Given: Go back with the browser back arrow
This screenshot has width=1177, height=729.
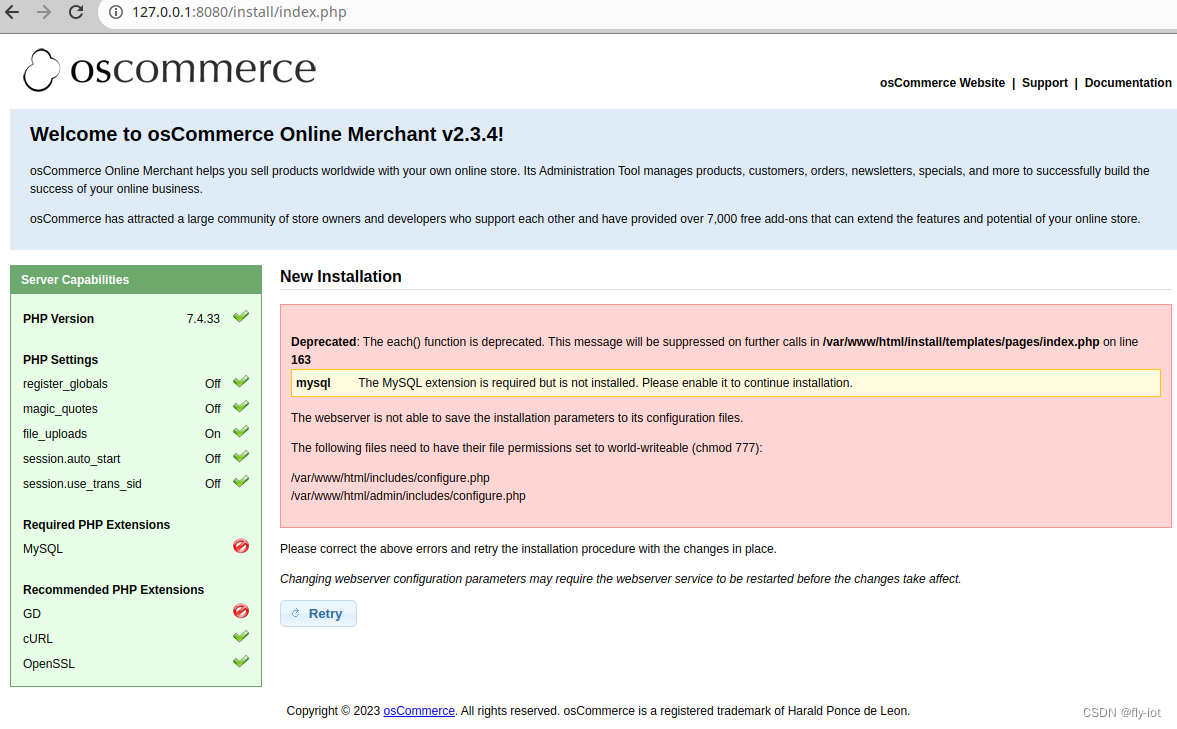Looking at the screenshot, I should (12, 12).
